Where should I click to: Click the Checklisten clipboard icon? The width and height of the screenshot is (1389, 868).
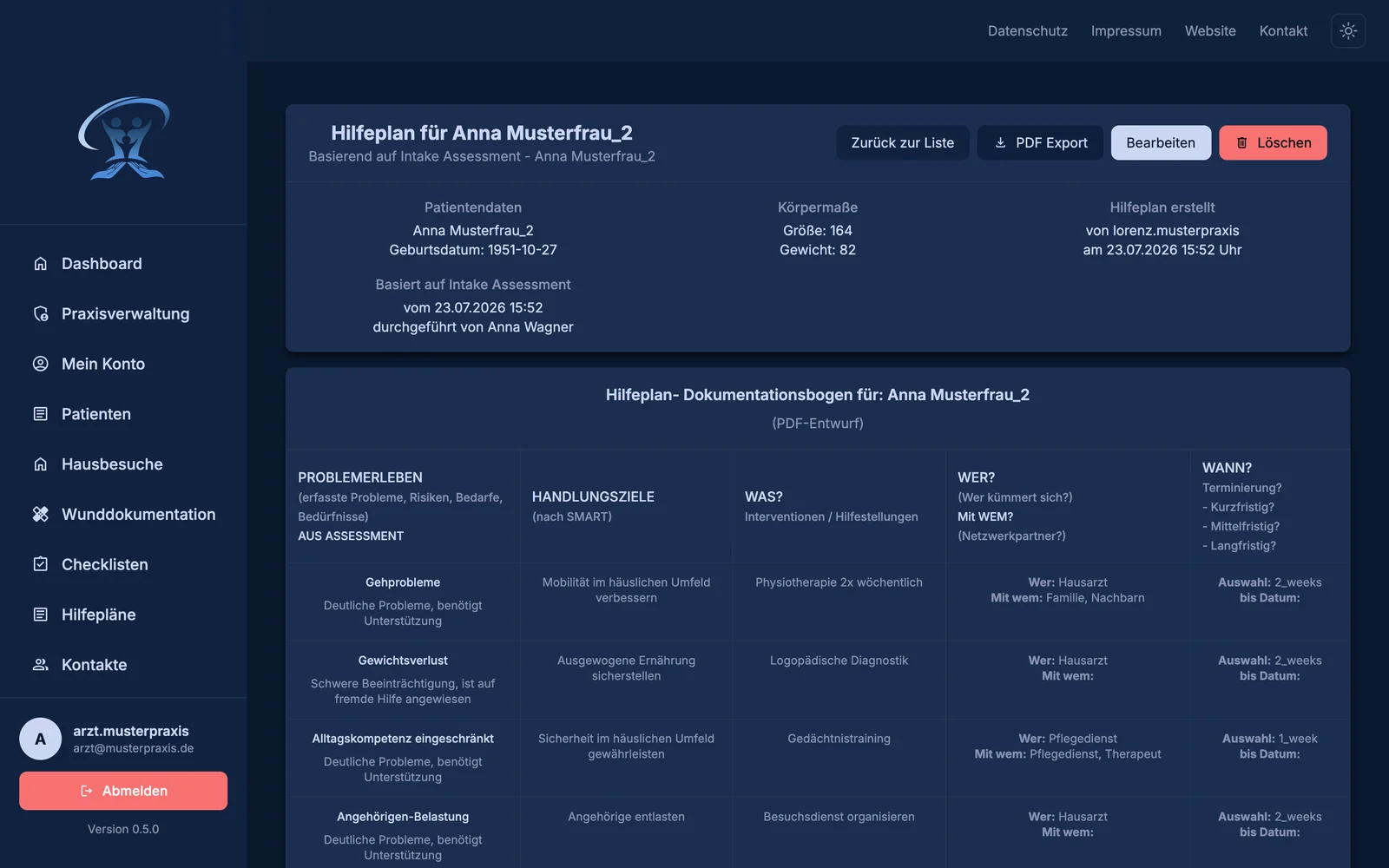[40, 564]
